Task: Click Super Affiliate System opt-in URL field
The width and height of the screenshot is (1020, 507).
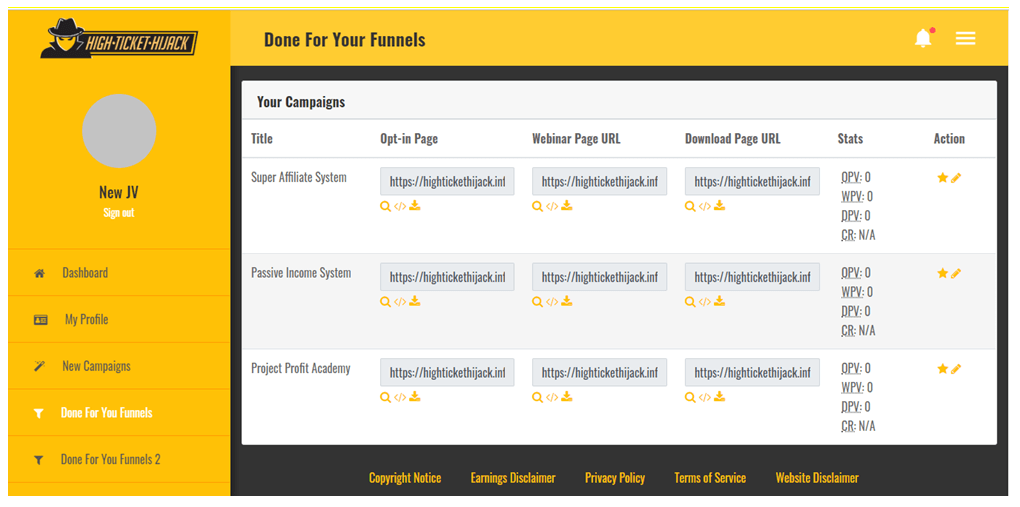Action: click(448, 182)
